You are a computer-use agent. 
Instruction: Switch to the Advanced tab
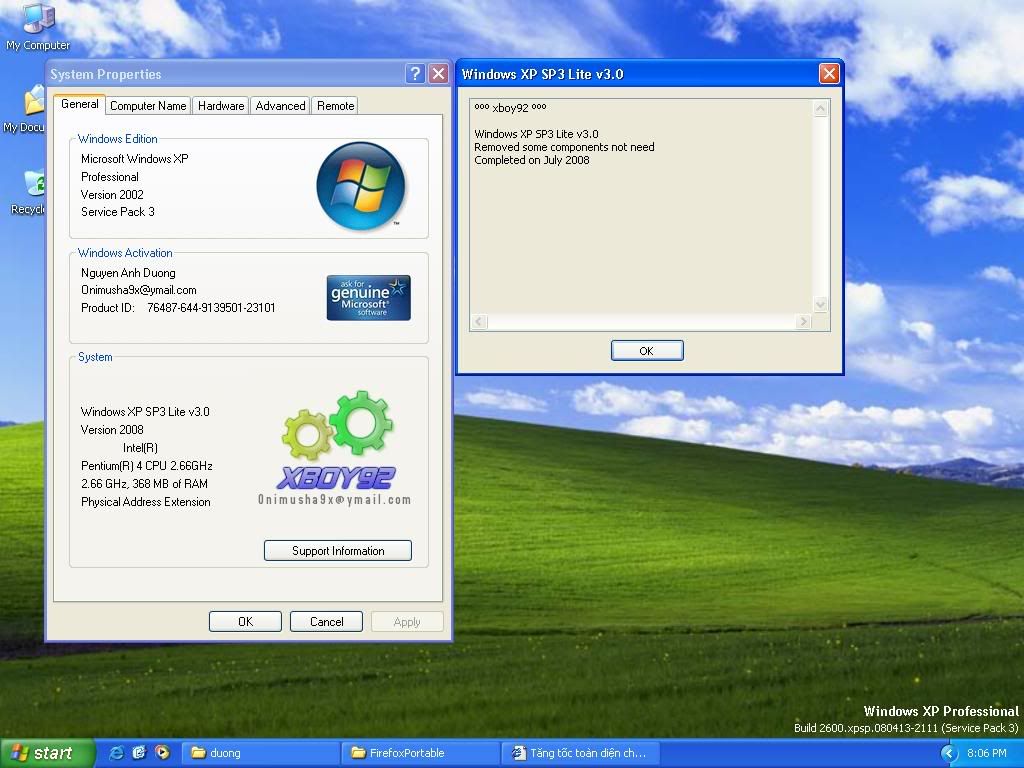pos(279,105)
